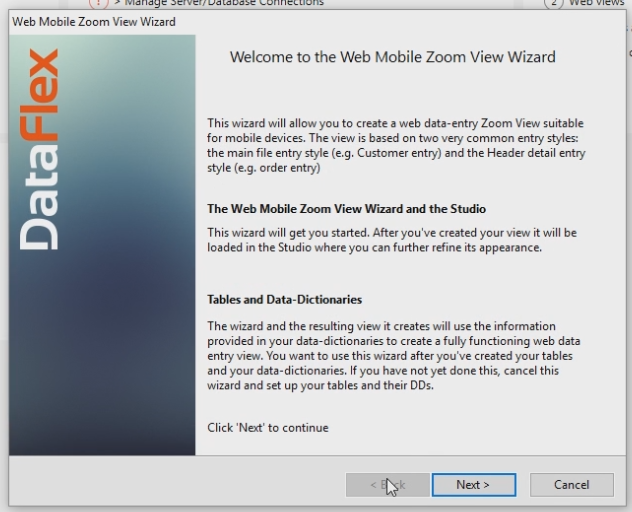632x512 pixels.
Task: Select the numbered circle beside Web Views
Action: click(553, 4)
